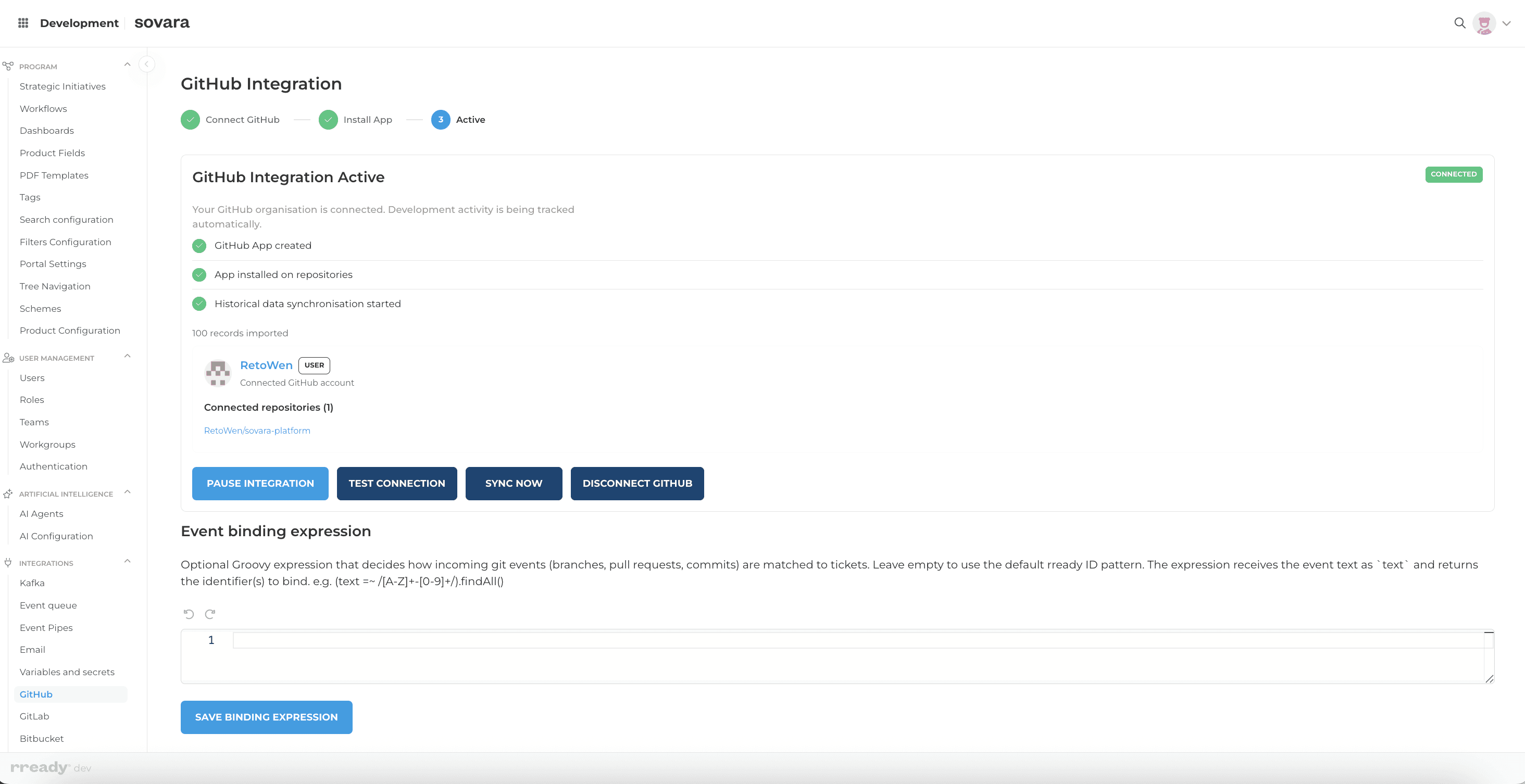Go to Schemes
The height and width of the screenshot is (784, 1525).
(40, 309)
